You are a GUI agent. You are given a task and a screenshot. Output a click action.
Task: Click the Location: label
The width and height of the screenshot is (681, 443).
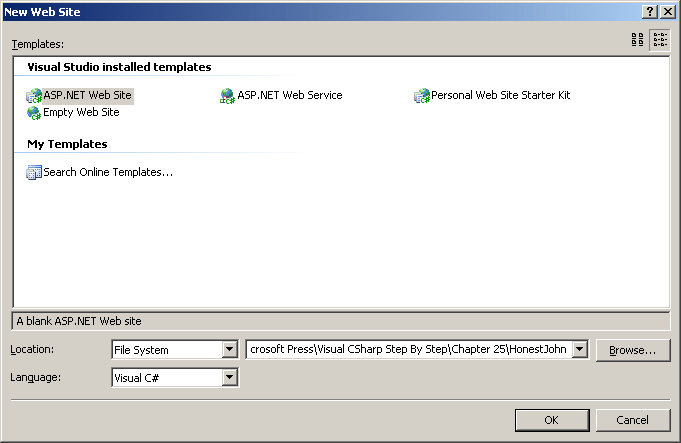pyautogui.click(x=32, y=349)
